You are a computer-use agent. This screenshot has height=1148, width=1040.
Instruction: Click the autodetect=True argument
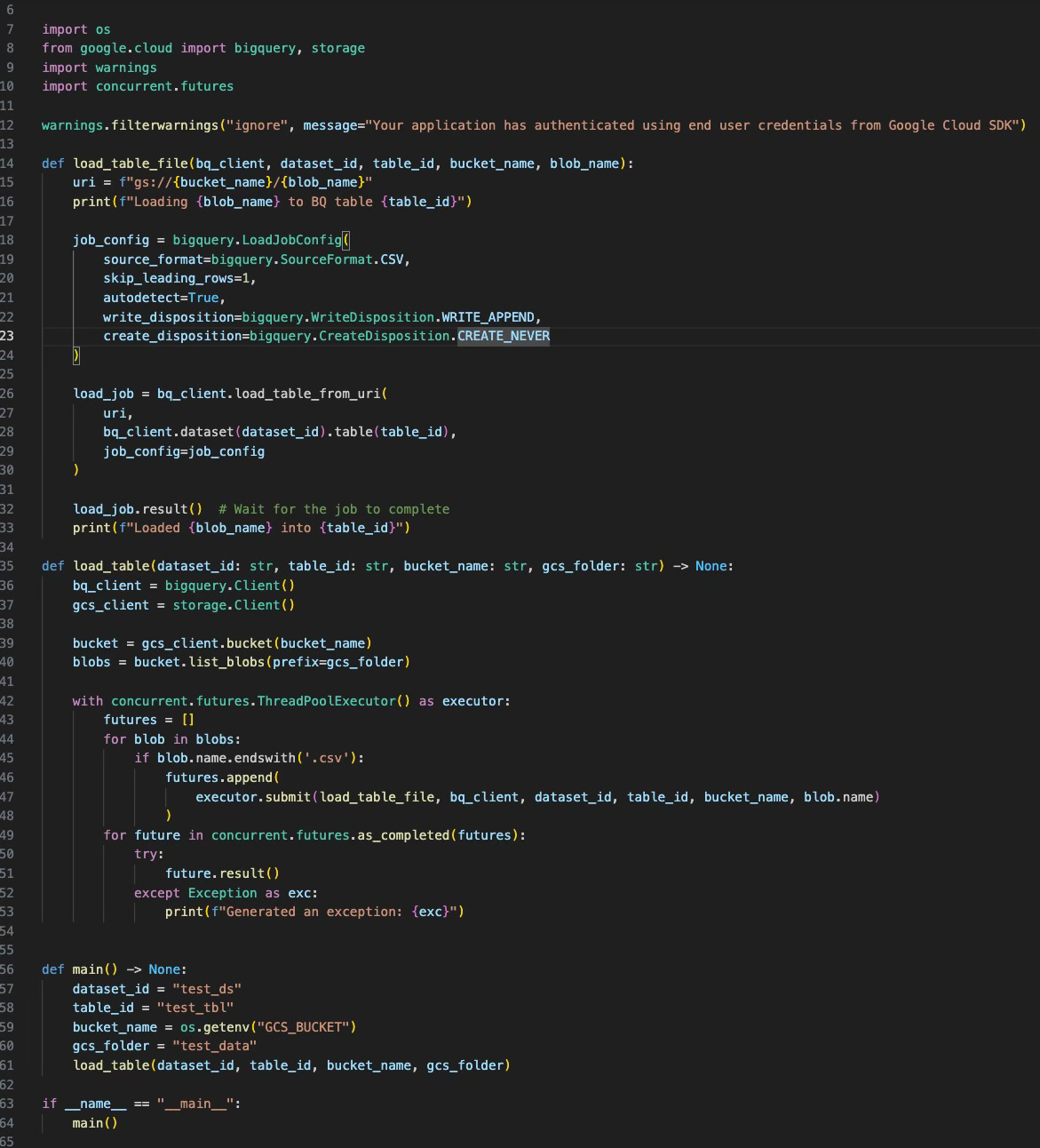(163, 297)
